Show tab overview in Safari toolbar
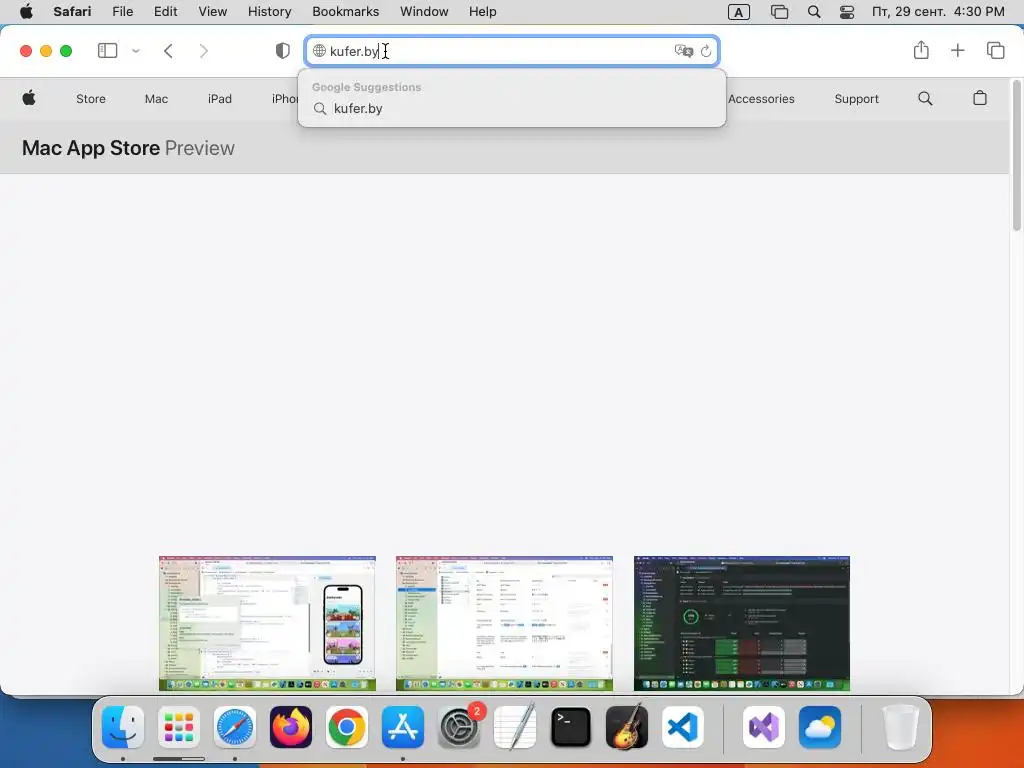The height and width of the screenshot is (768, 1024). [995, 50]
